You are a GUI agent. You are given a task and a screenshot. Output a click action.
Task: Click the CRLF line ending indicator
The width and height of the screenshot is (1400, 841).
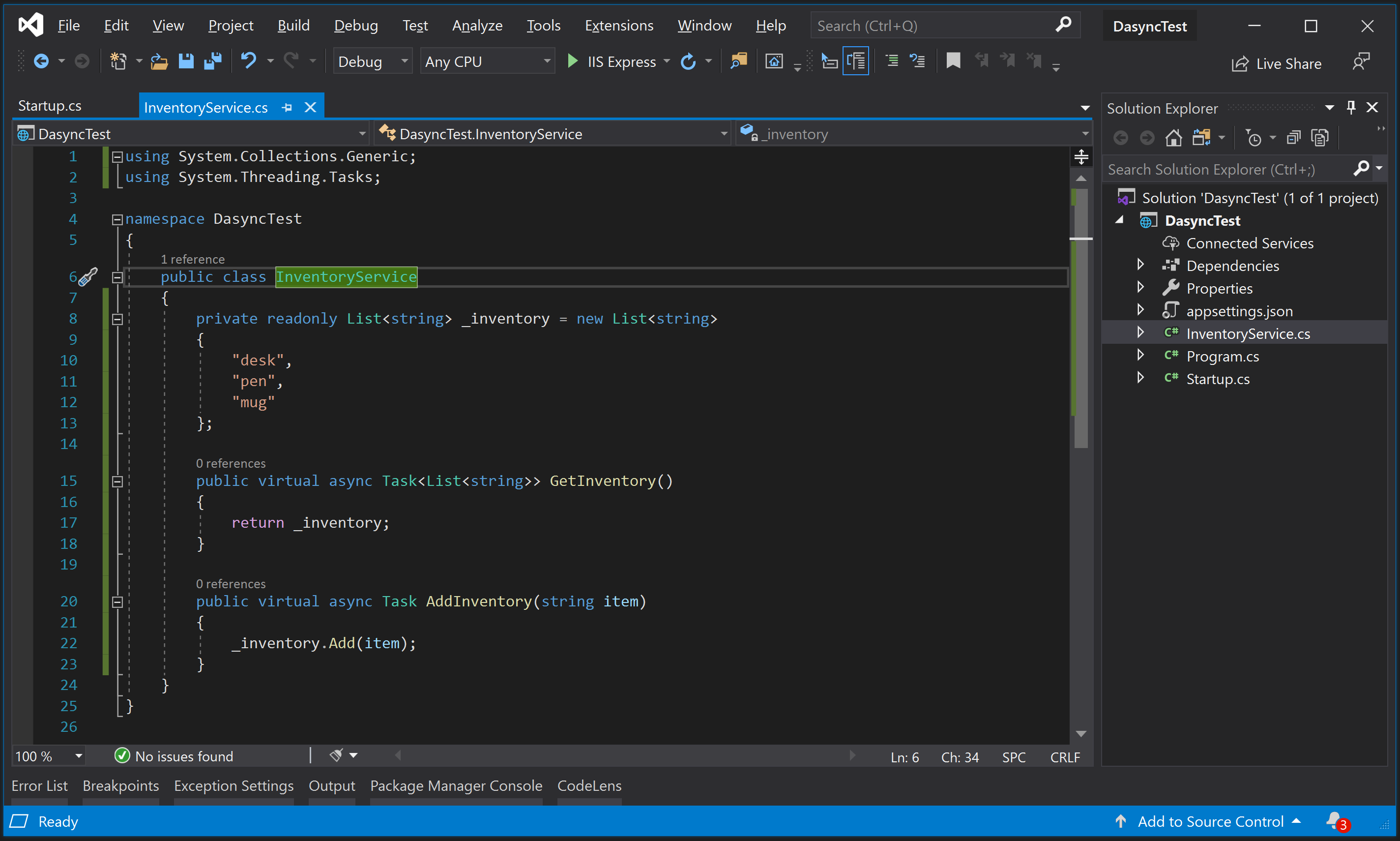tap(1065, 757)
